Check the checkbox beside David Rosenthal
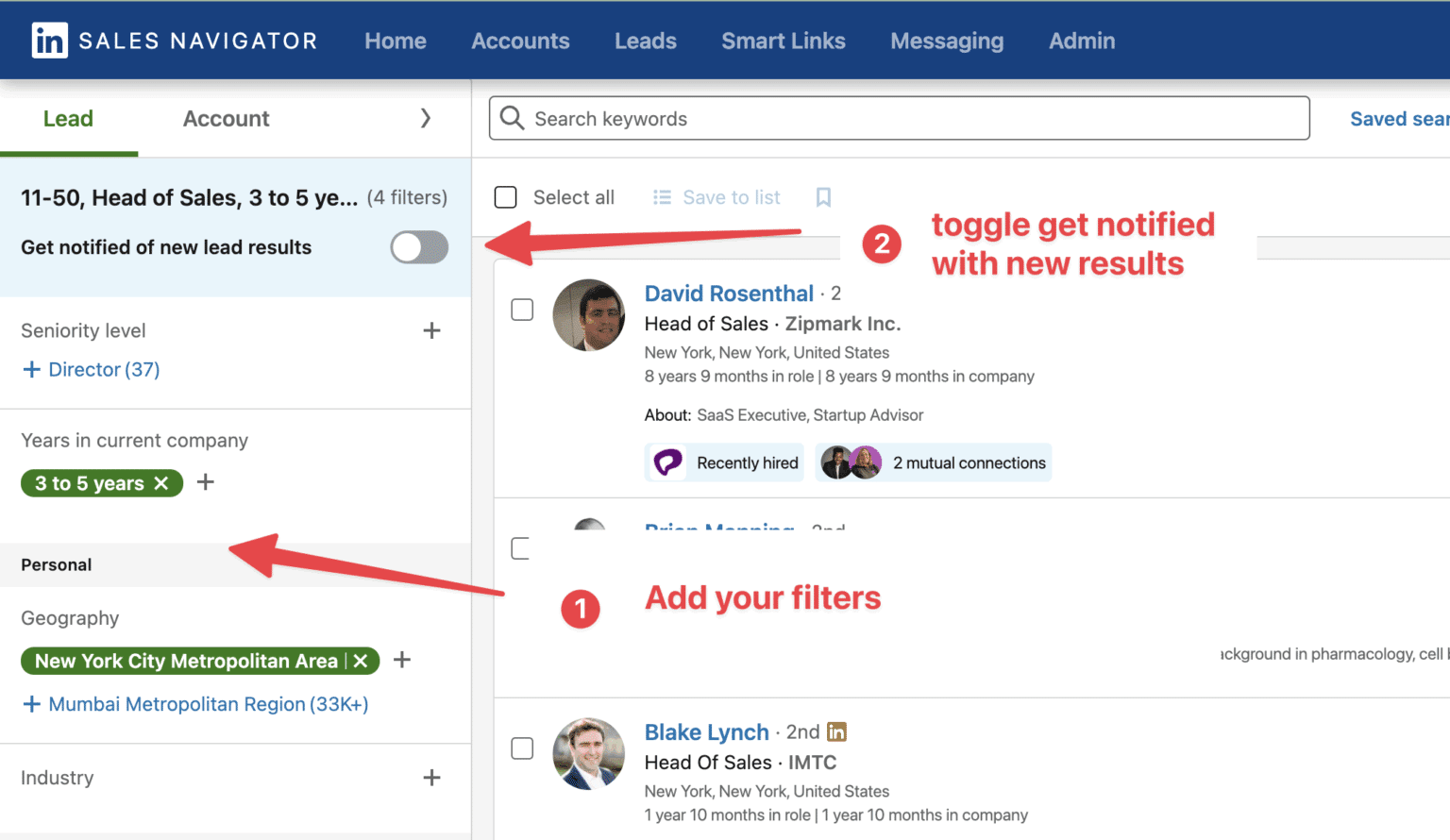This screenshot has width=1450, height=840. [x=522, y=309]
